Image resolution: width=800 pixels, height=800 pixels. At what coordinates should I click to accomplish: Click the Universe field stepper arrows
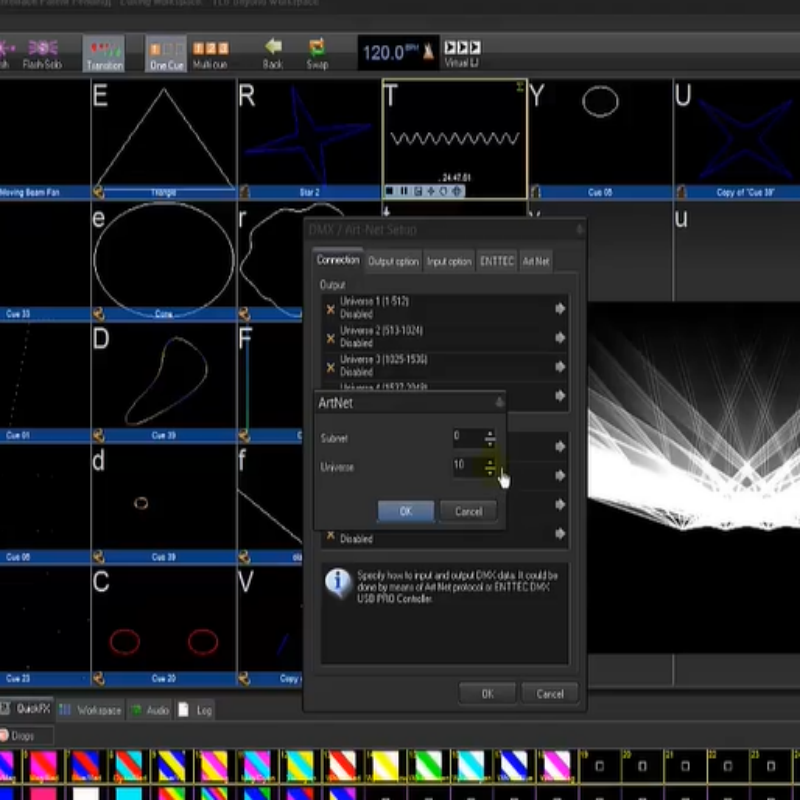[x=489, y=467]
